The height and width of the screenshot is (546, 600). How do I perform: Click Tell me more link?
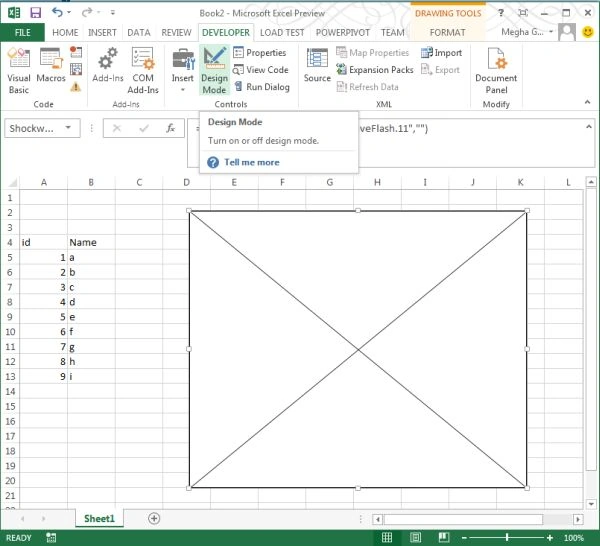click(251, 162)
